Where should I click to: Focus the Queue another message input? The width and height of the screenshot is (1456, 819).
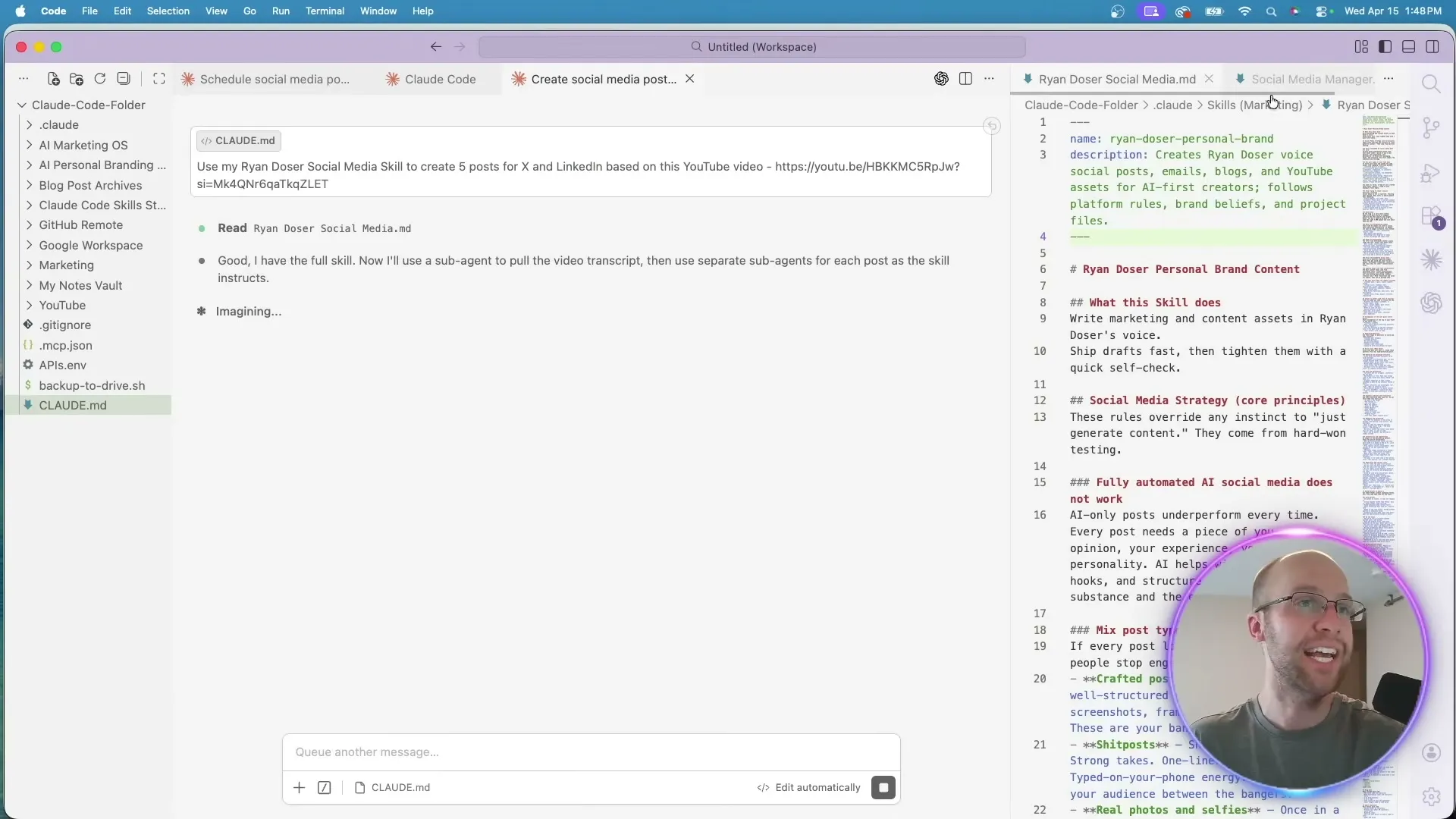point(591,752)
